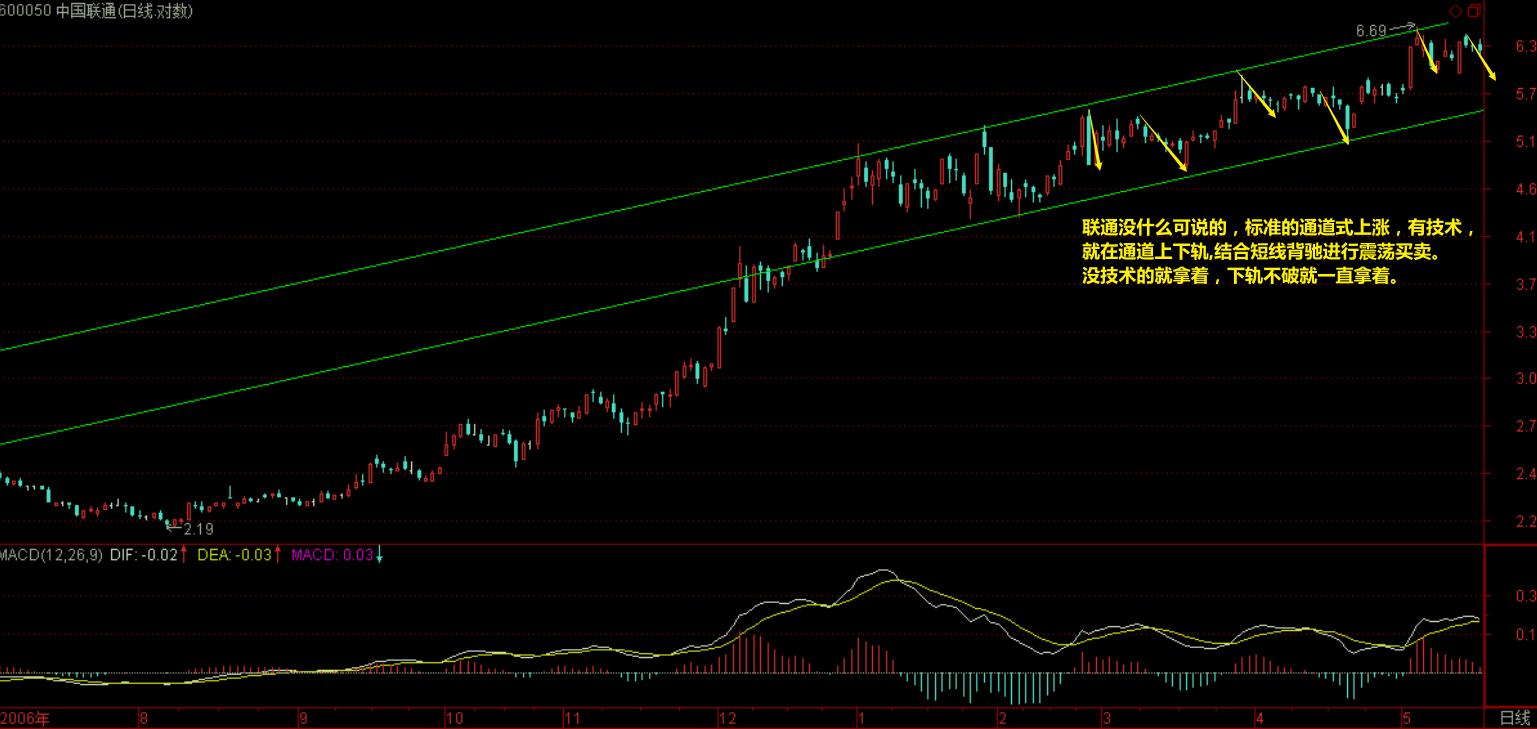Click the 4.6 price axis label
Screen dimensions: 1537x729
click(x=1525, y=189)
